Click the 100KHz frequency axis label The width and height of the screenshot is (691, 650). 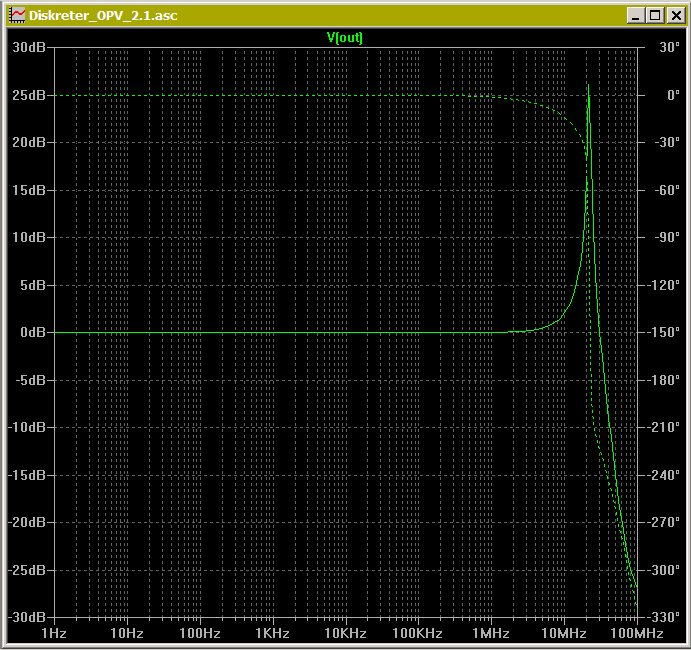417,634
